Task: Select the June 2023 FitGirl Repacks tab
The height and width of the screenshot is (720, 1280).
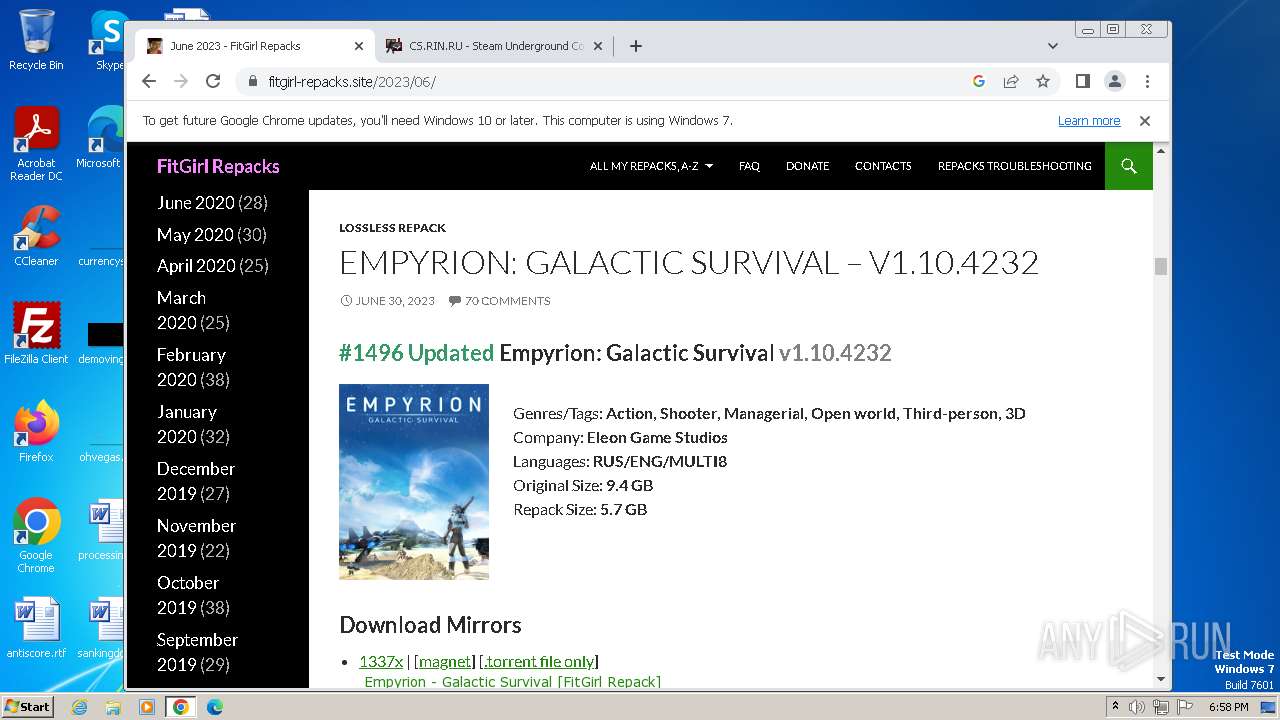Action: 255,46
